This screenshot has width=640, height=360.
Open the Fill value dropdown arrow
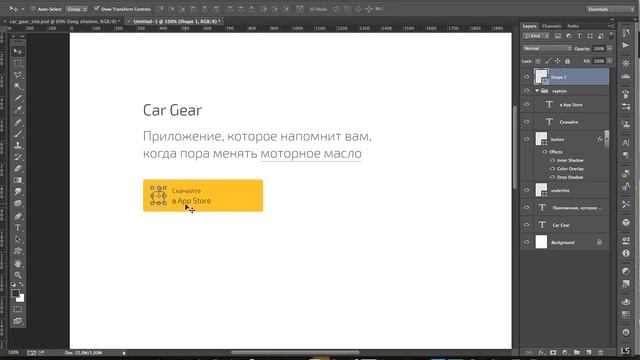(609, 61)
